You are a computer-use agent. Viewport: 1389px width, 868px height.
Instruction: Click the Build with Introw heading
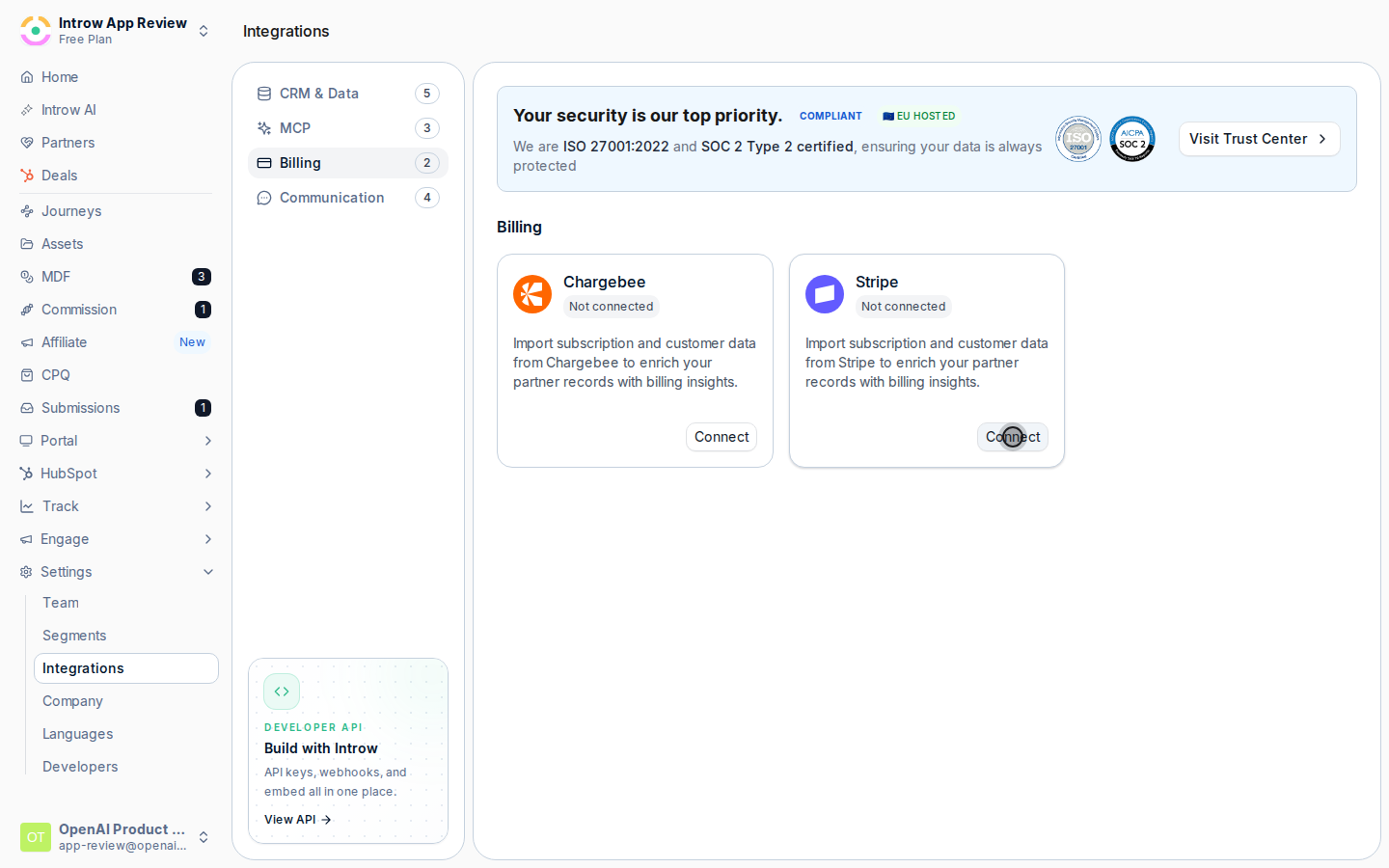321,748
